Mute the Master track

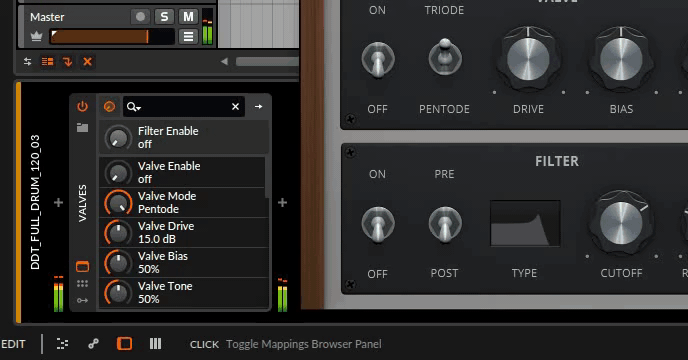[x=188, y=17]
